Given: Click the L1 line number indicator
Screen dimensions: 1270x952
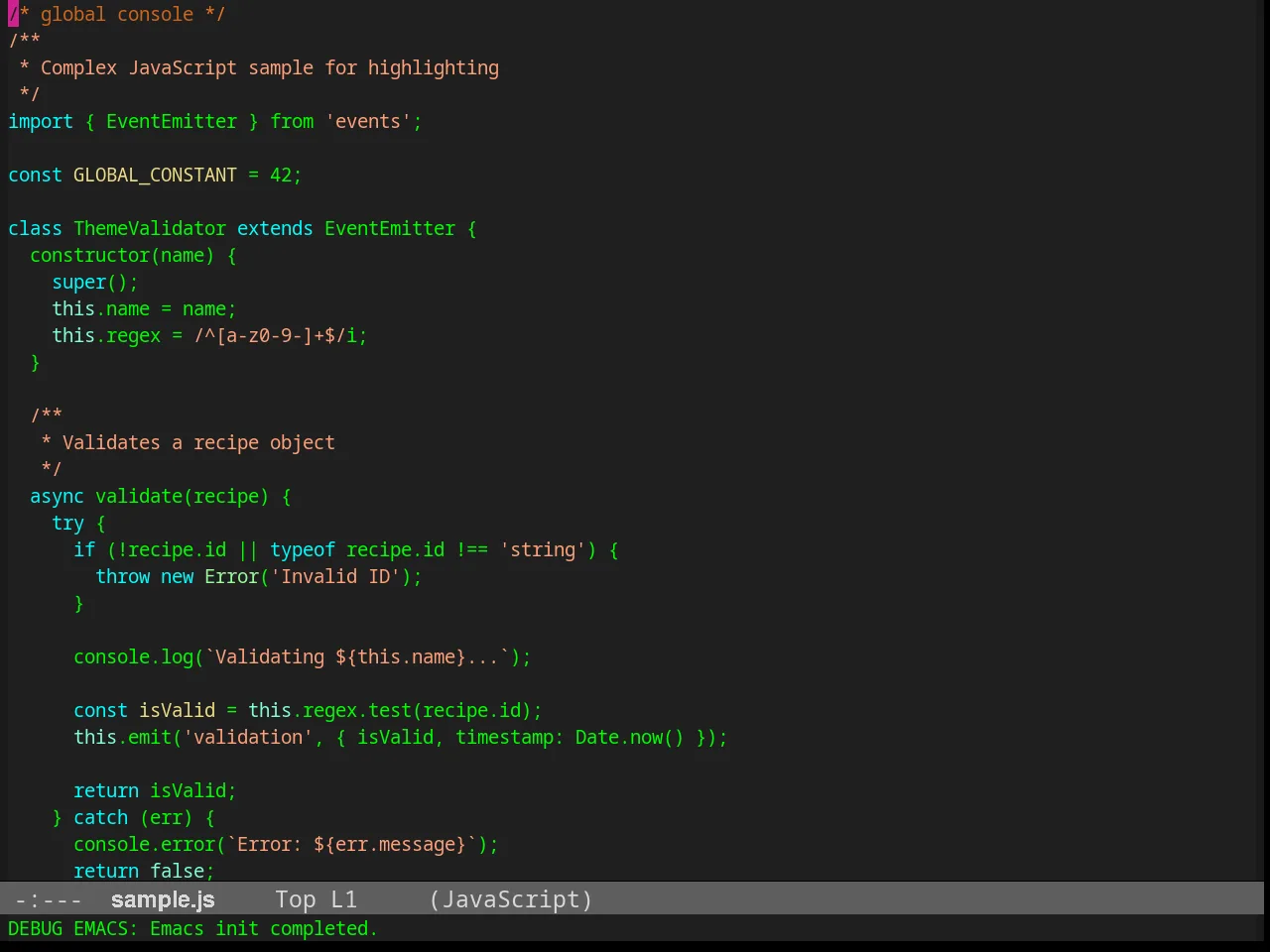Looking at the screenshot, I should (x=343, y=899).
